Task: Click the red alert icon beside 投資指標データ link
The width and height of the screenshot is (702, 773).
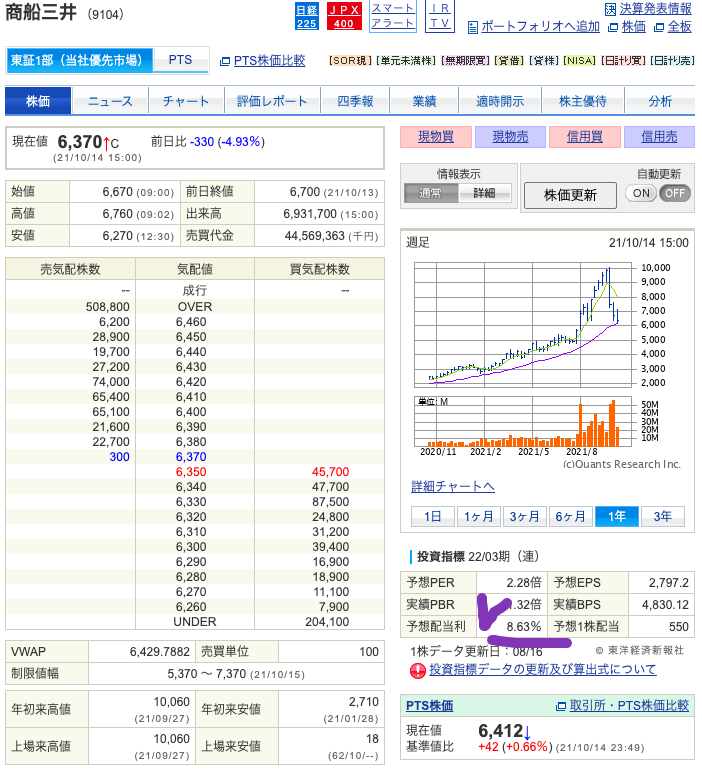Action: coord(418,670)
